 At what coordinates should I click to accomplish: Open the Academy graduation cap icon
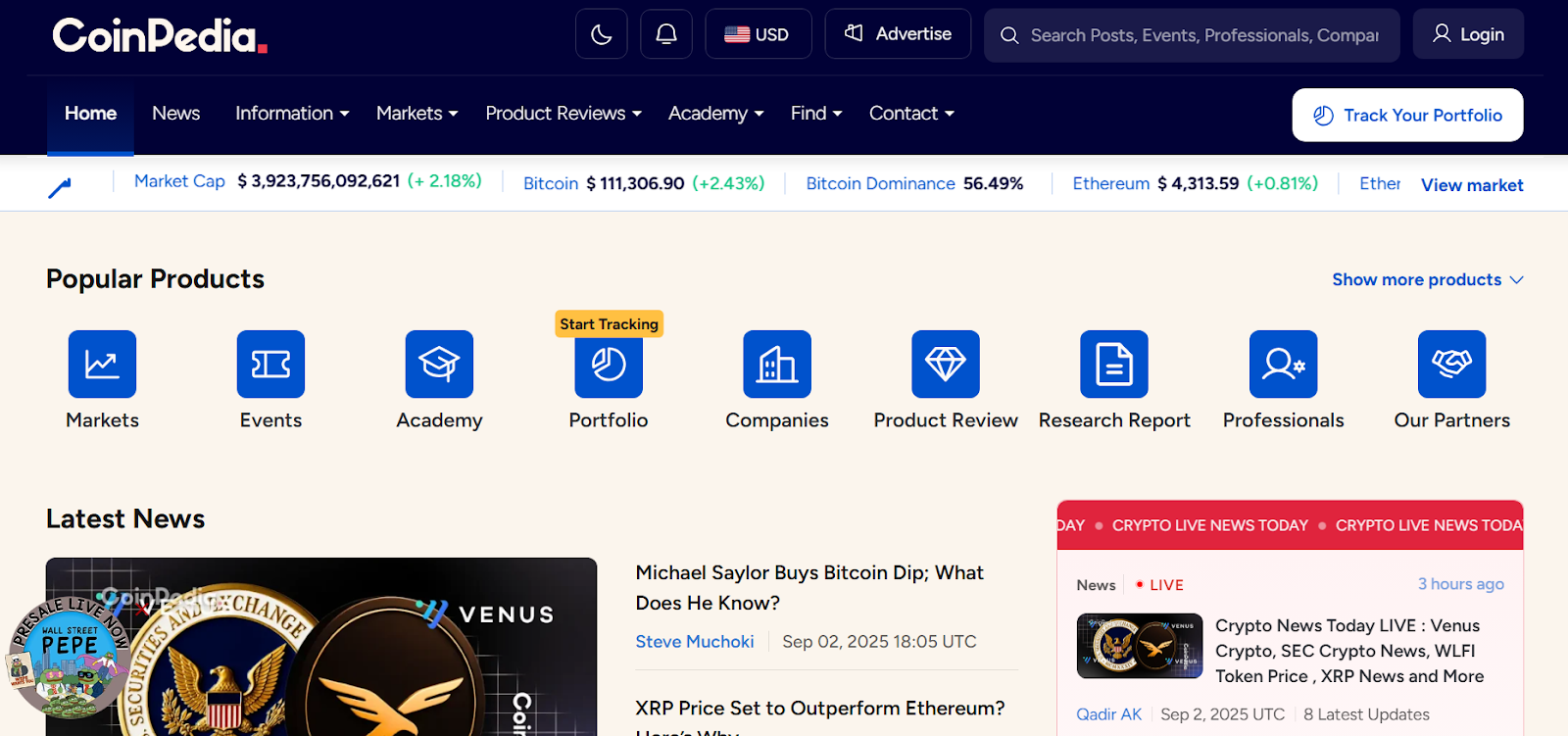click(439, 365)
